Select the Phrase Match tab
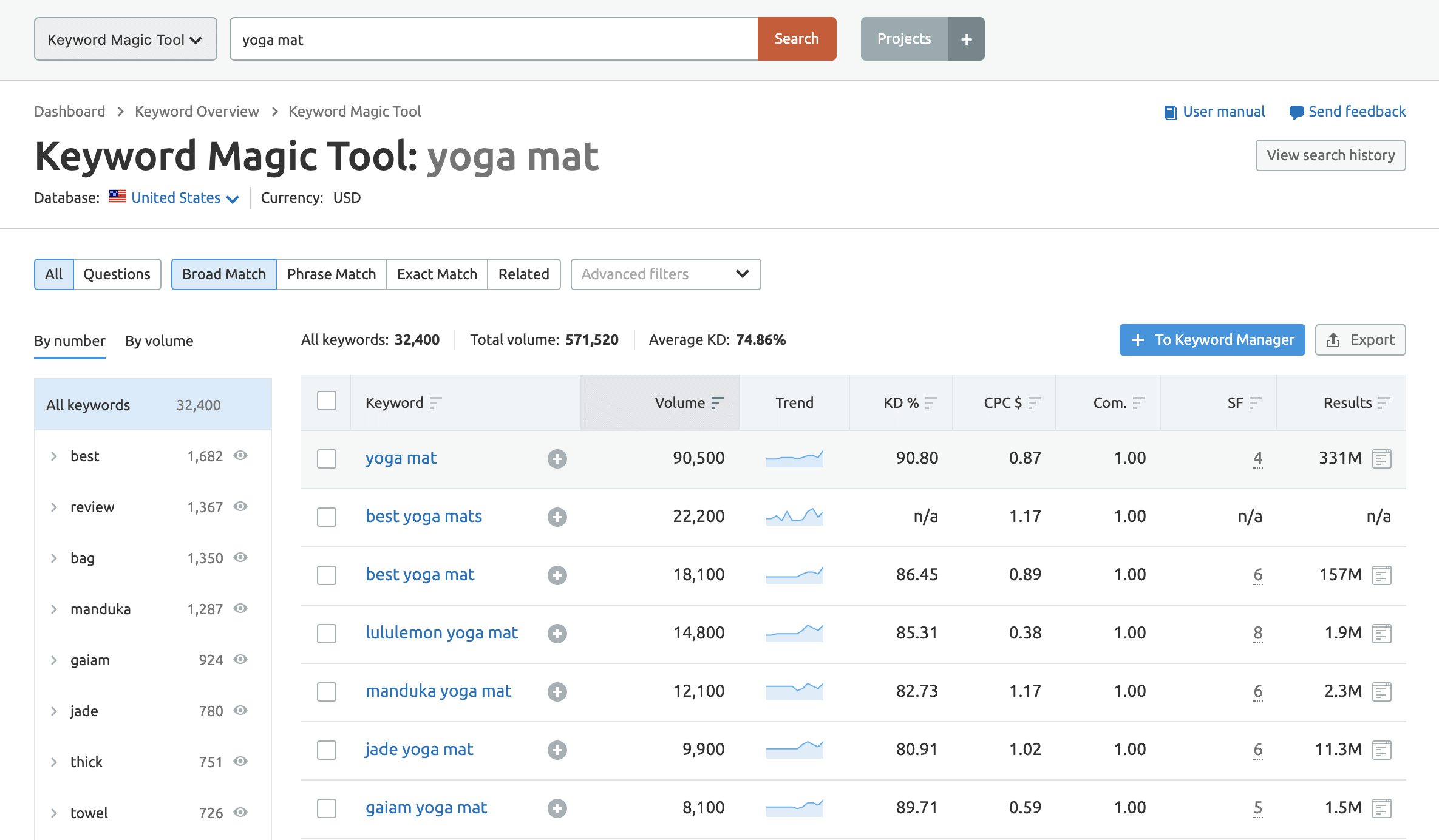 click(331, 272)
